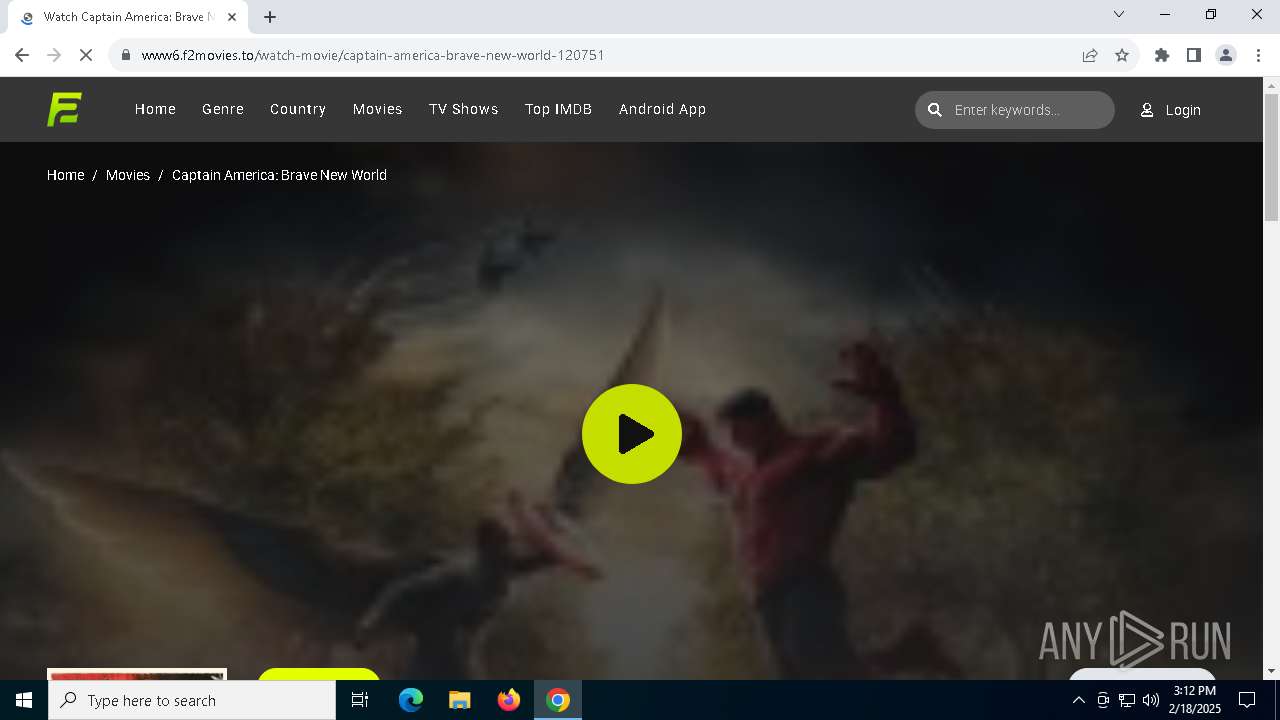Share this page icon
This screenshot has width=1280, height=720.
[1090, 55]
